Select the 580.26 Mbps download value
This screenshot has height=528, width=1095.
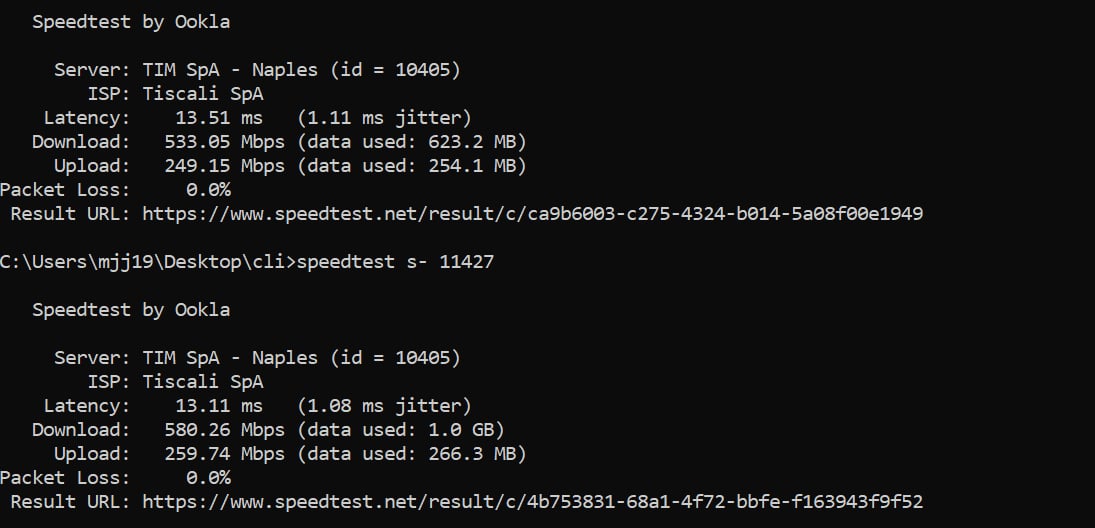pos(224,430)
